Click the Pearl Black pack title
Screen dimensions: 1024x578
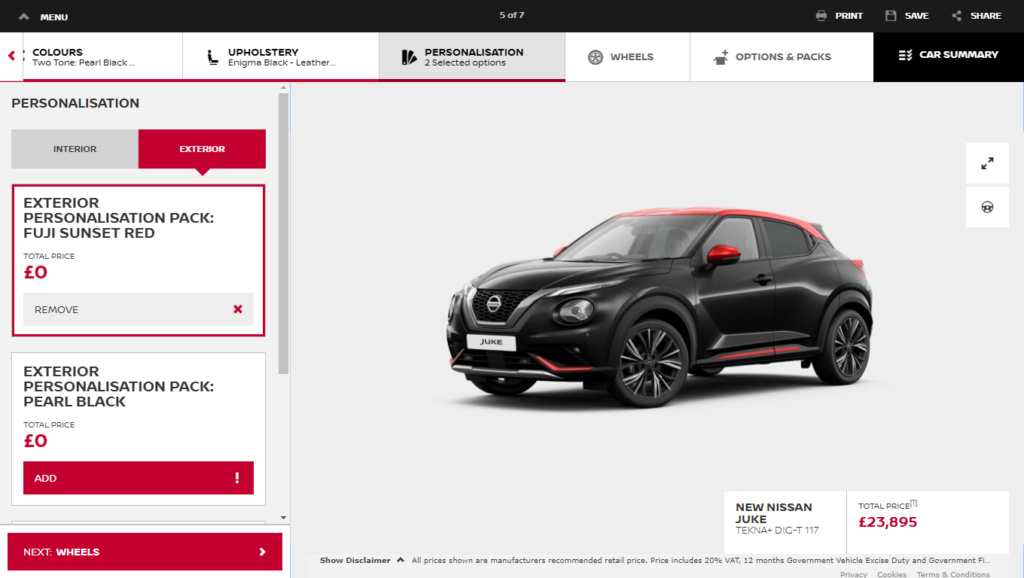118,387
